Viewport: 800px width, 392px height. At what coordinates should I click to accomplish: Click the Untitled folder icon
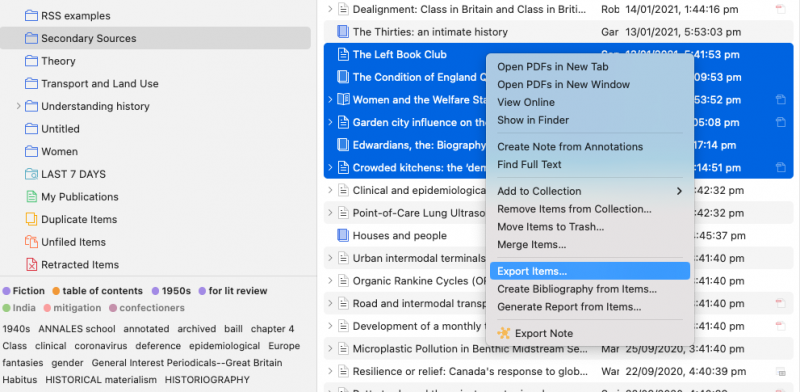[x=31, y=129]
